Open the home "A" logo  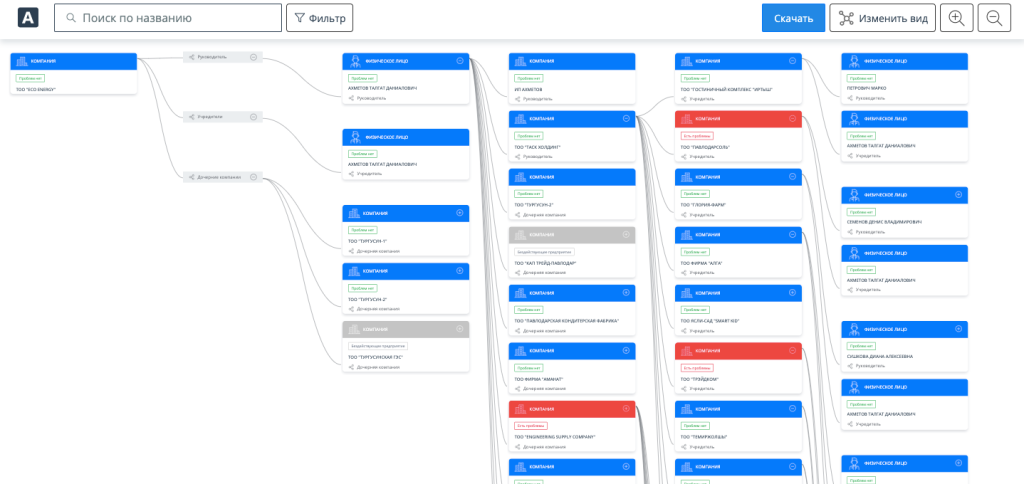click(28, 18)
